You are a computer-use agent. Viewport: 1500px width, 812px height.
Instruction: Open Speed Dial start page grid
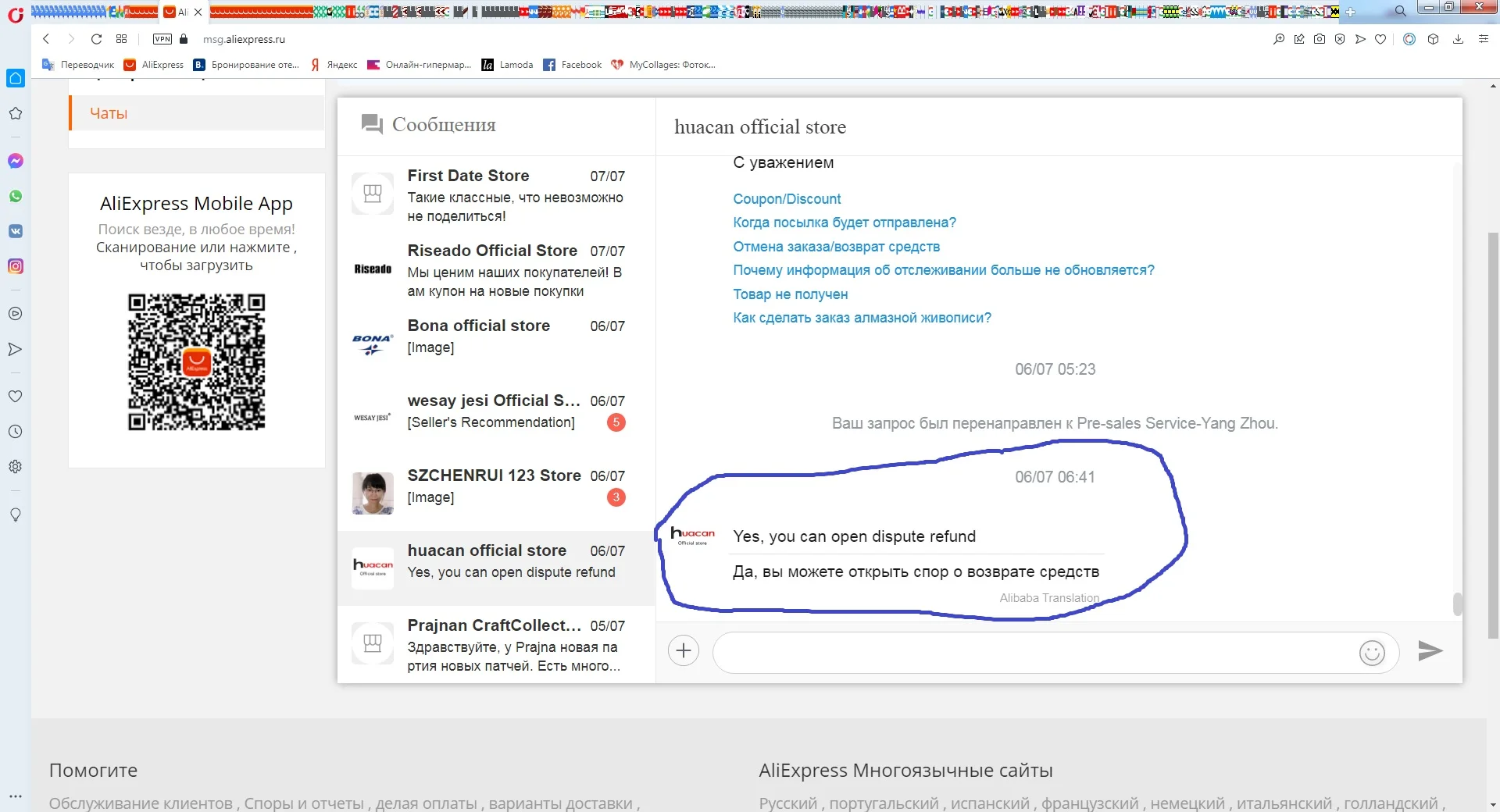point(121,39)
